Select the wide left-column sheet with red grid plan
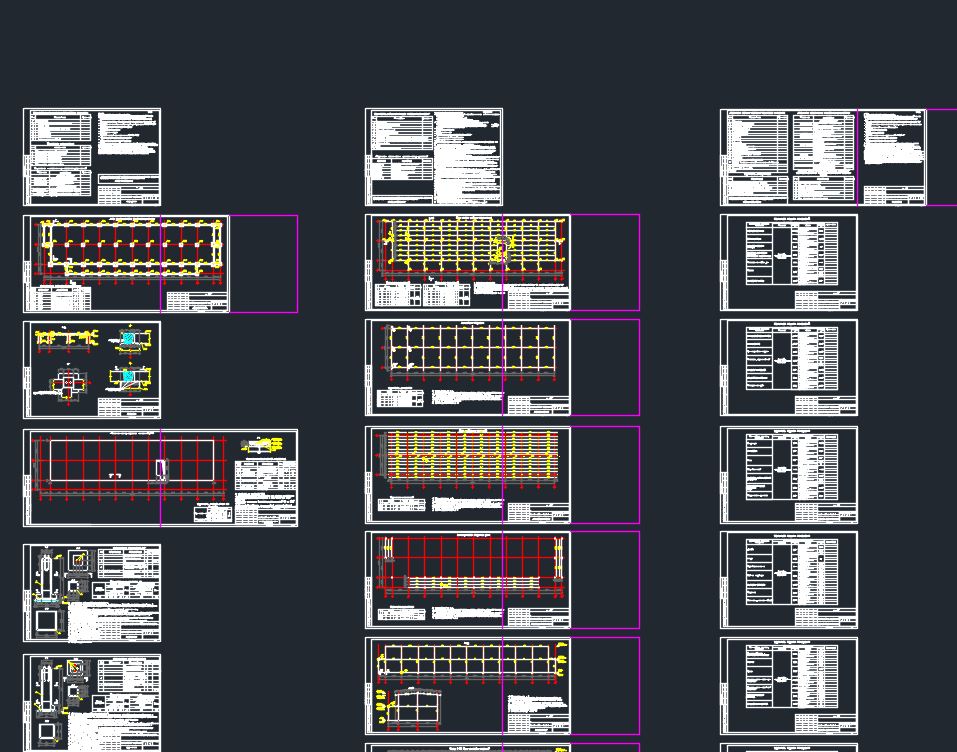The image size is (957, 752). (x=161, y=478)
